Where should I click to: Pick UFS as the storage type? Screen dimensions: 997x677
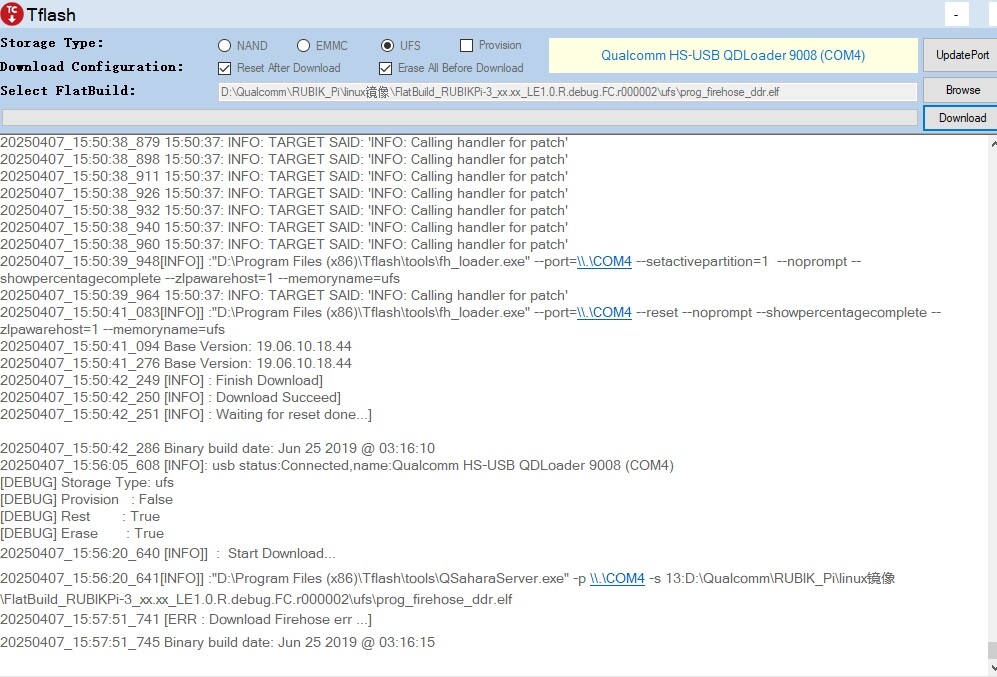point(387,46)
